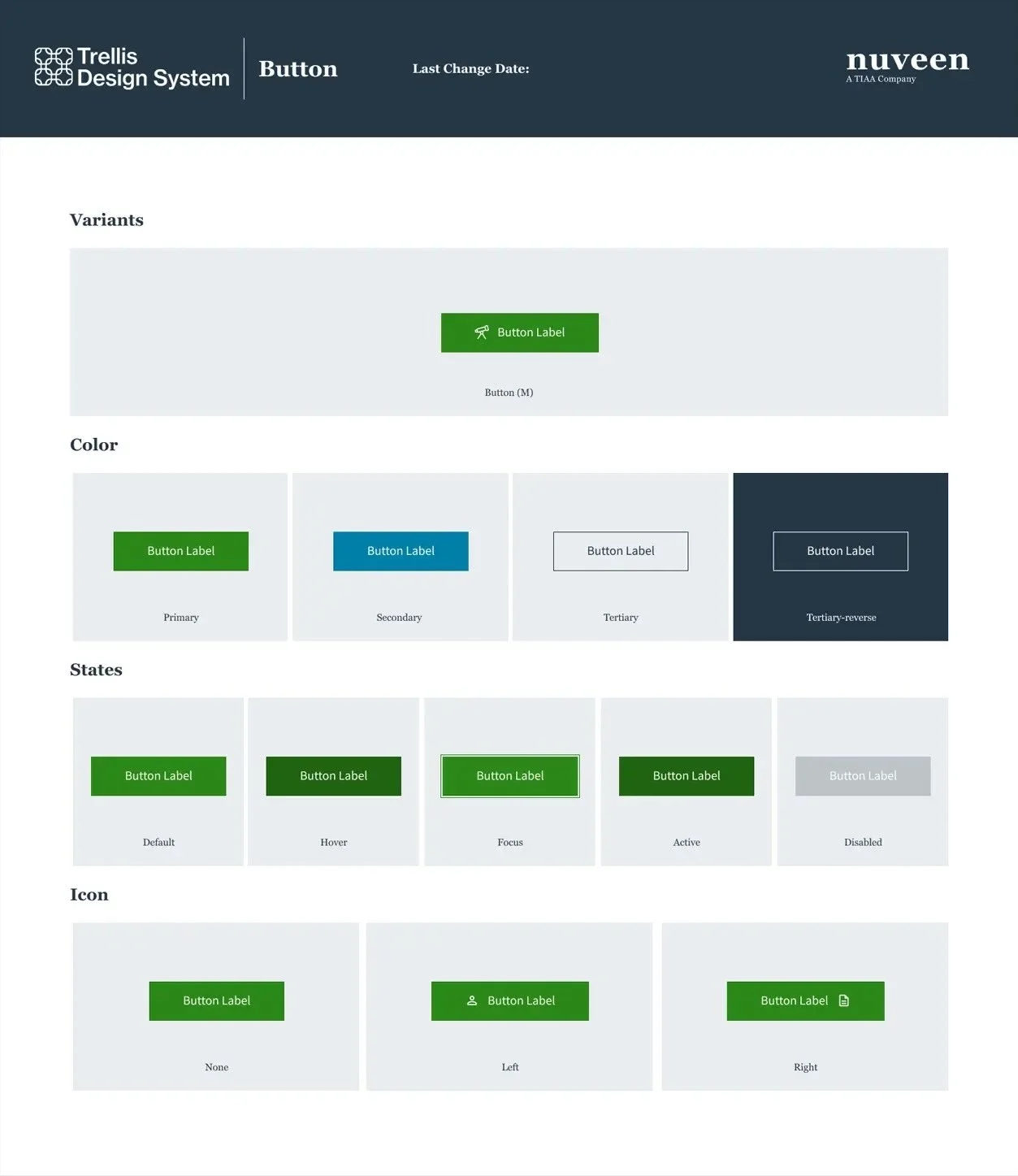Screen dimensions: 1018x1176
Task: Click the Button (M) variant button
Action: click(520, 332)
